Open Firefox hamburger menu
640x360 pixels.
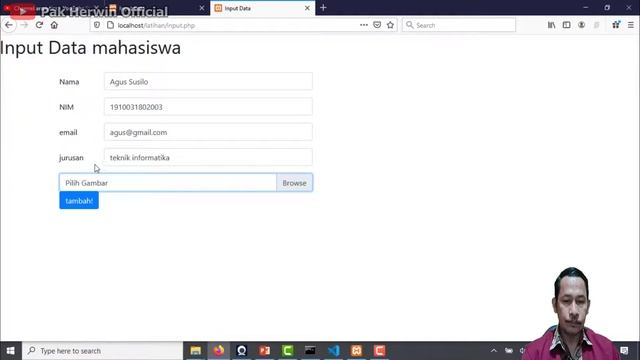point(631,25)
